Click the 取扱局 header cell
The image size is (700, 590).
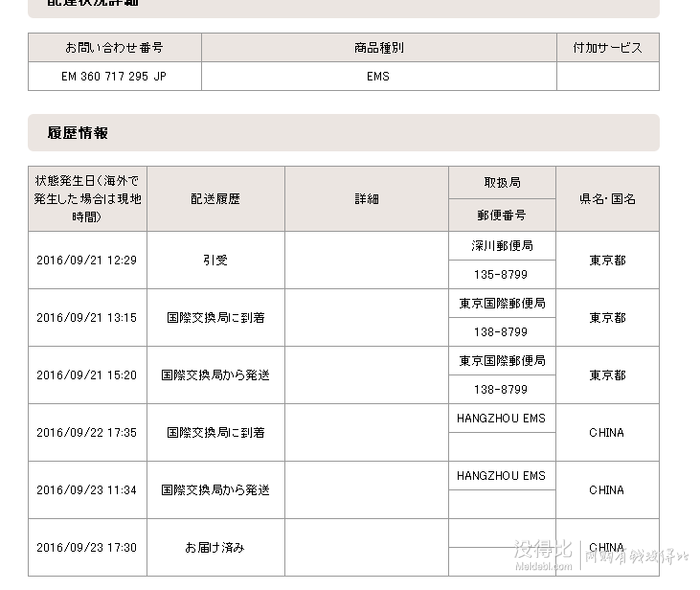pyautogui.click(x=502, y=182)
